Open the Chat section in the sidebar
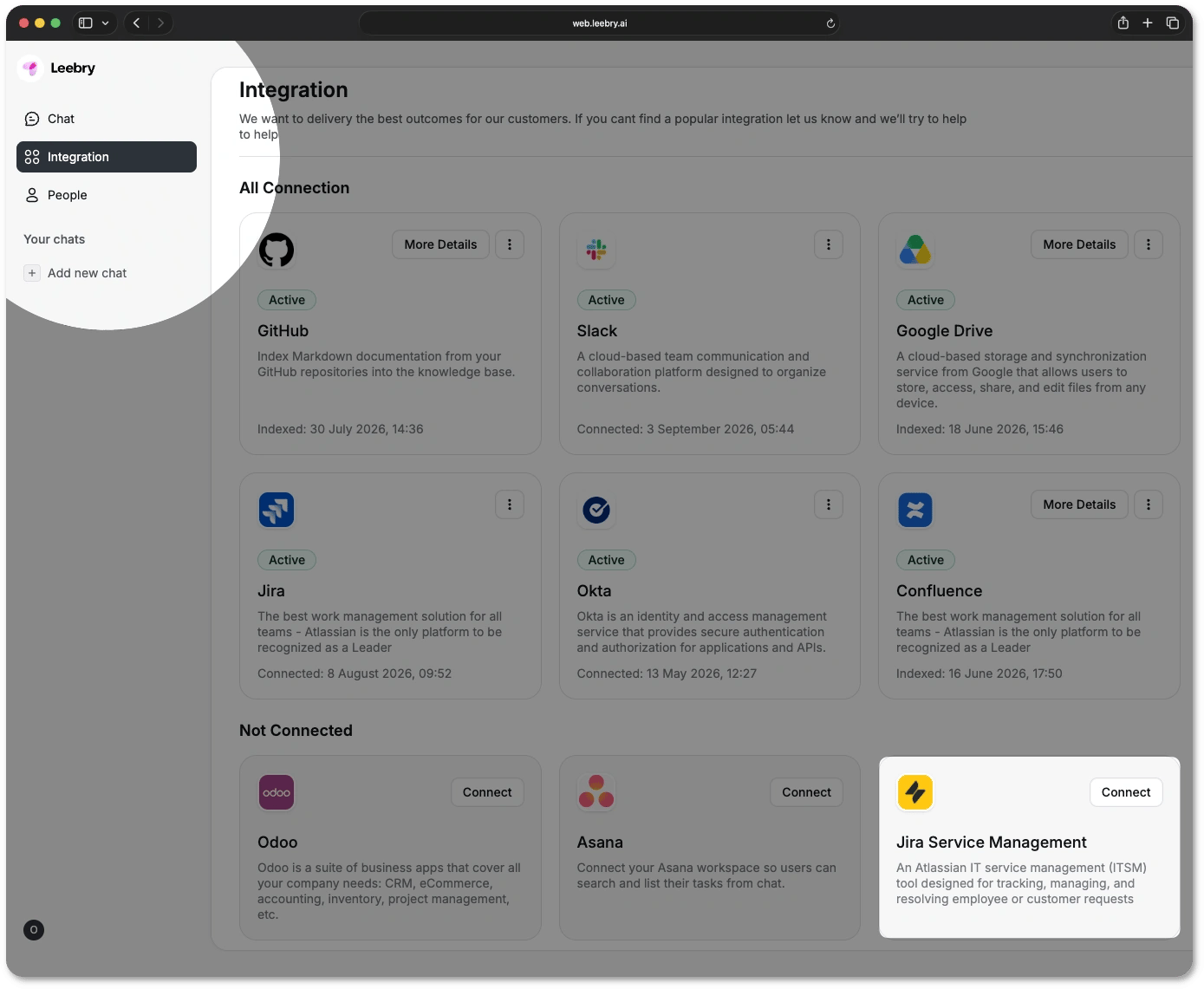1204x989 pixels. click(x=107, y=119)
